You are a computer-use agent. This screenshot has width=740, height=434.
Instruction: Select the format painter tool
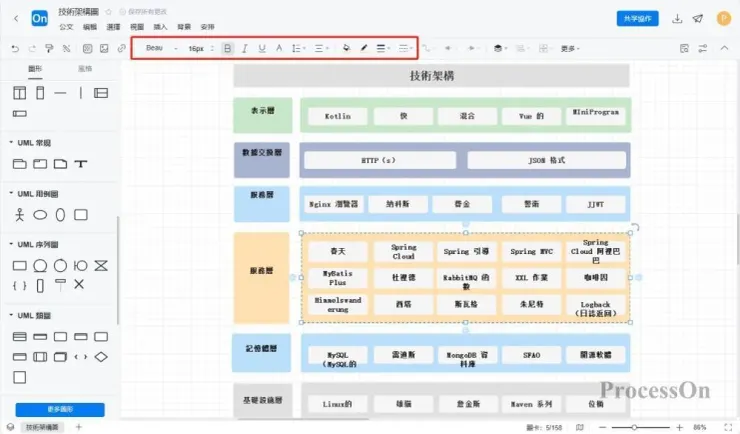[49, 48]
